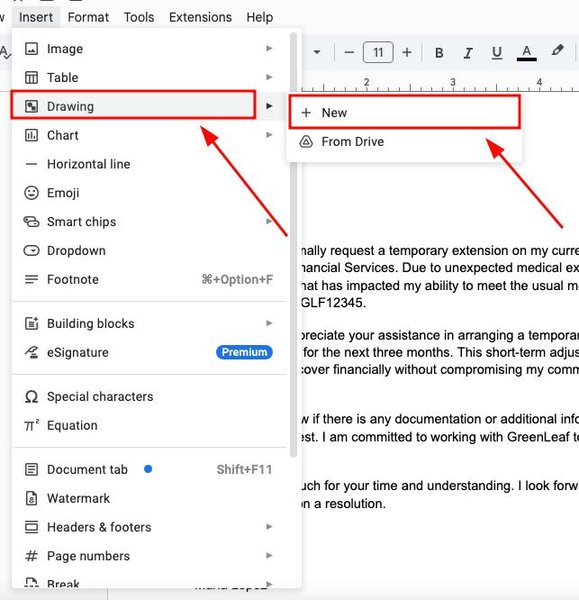Toggle underline formatting
This screenshot has height=600, width=579.
point(497,52)
